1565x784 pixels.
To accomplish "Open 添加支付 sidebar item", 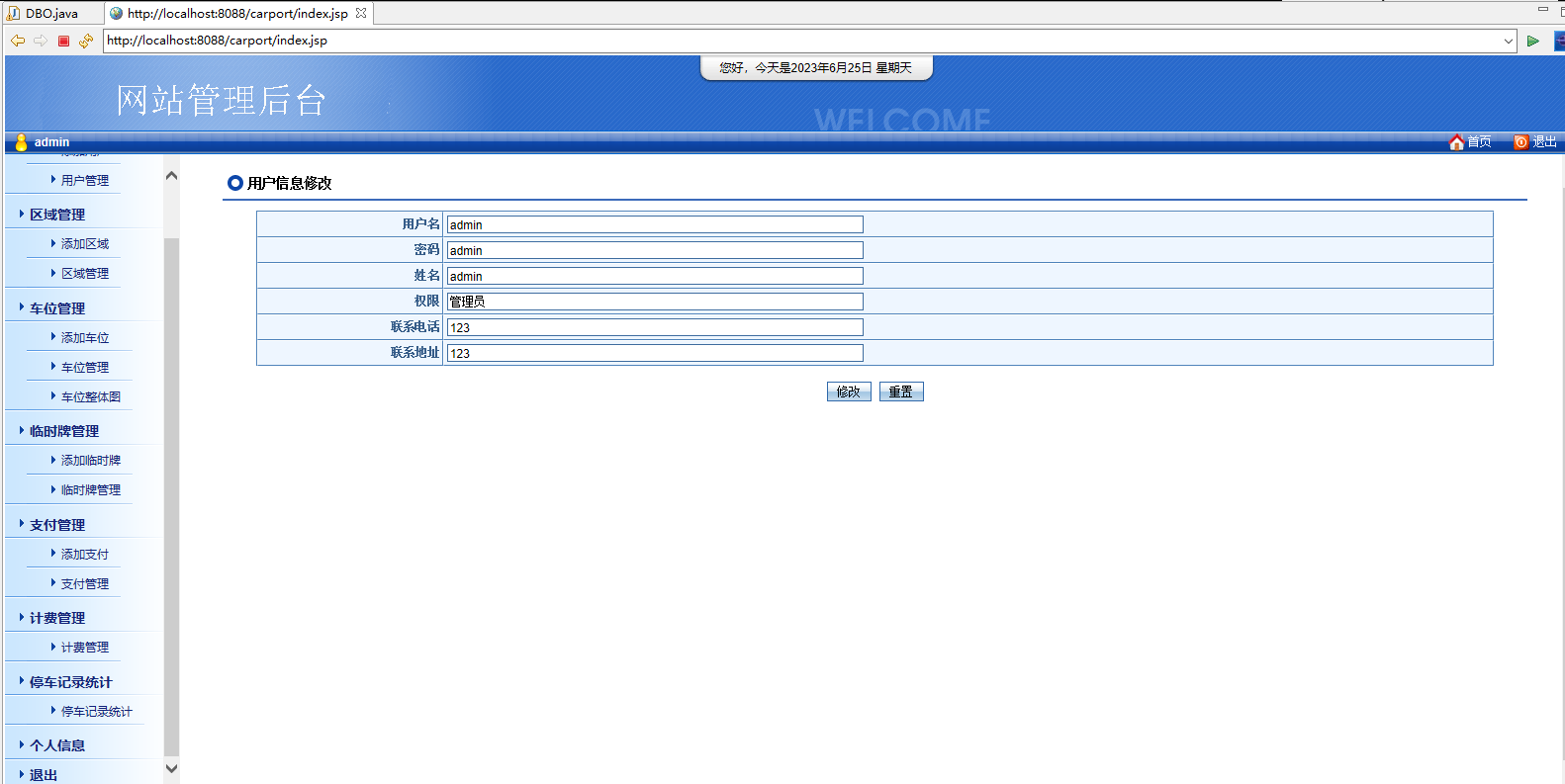I will (85, 555).
